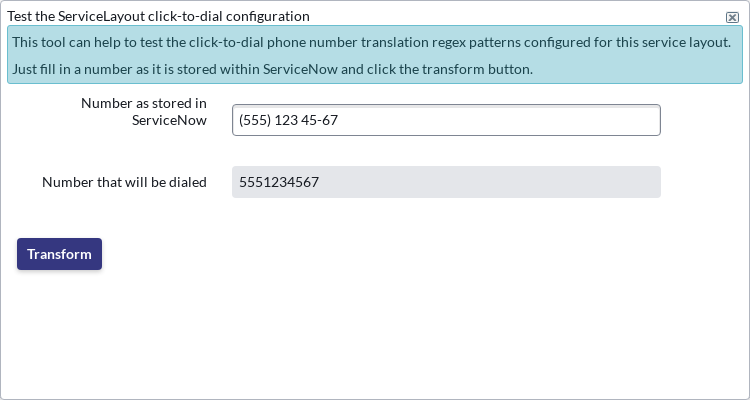Close the click-to-dial test dialog
Viewport: 750px width, 400px height.
[x=732, y=18]
